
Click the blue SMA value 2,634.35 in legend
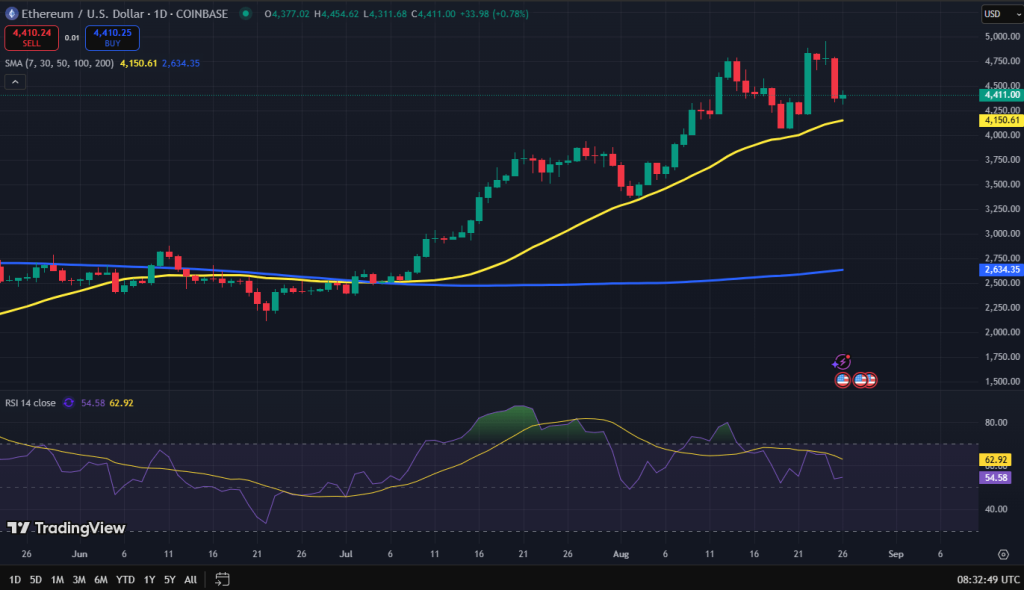coord(181,63)
